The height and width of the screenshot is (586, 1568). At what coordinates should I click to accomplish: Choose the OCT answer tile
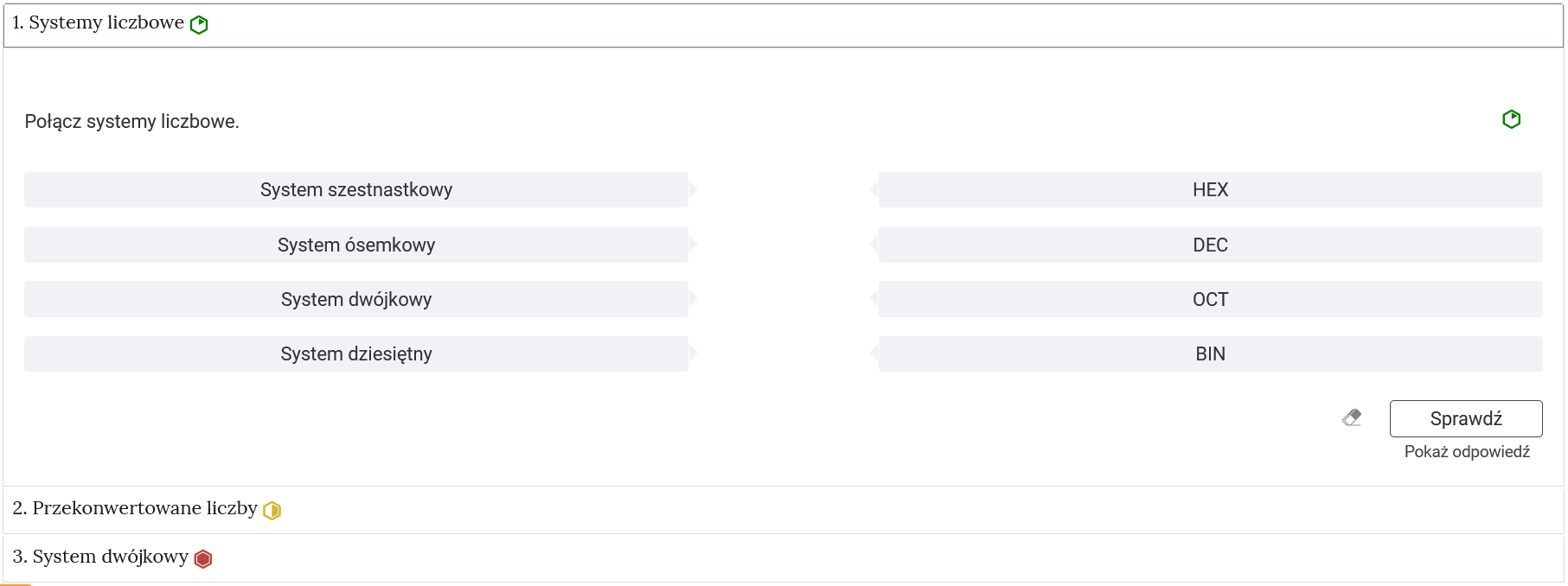pos(1209,299)
